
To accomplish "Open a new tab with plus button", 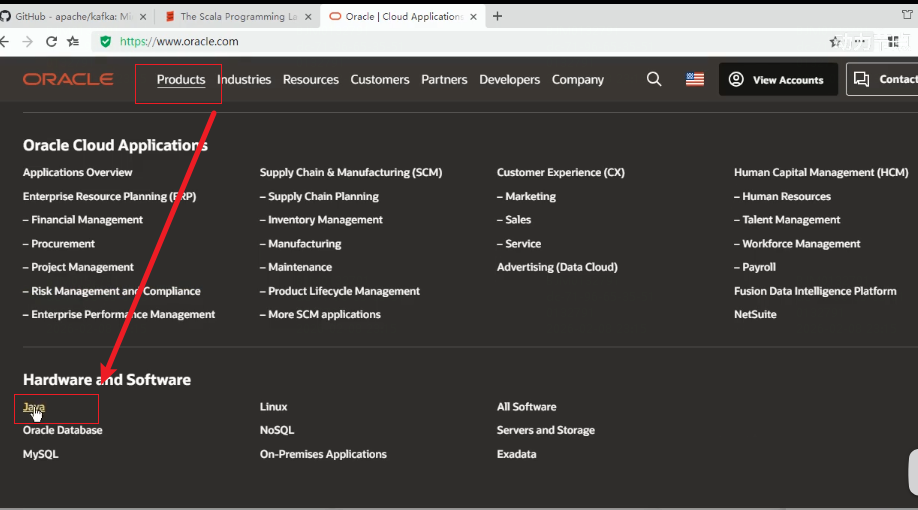I will (x=497, y=16).
